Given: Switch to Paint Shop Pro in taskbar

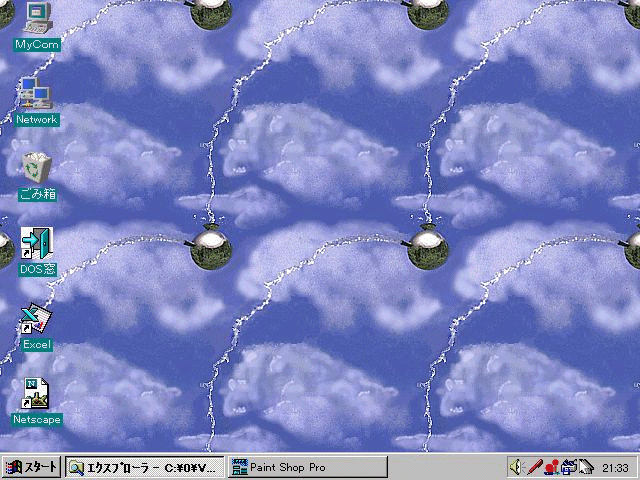Looking at the screenshot, I should pyautogui.click(x=306, y=467).
